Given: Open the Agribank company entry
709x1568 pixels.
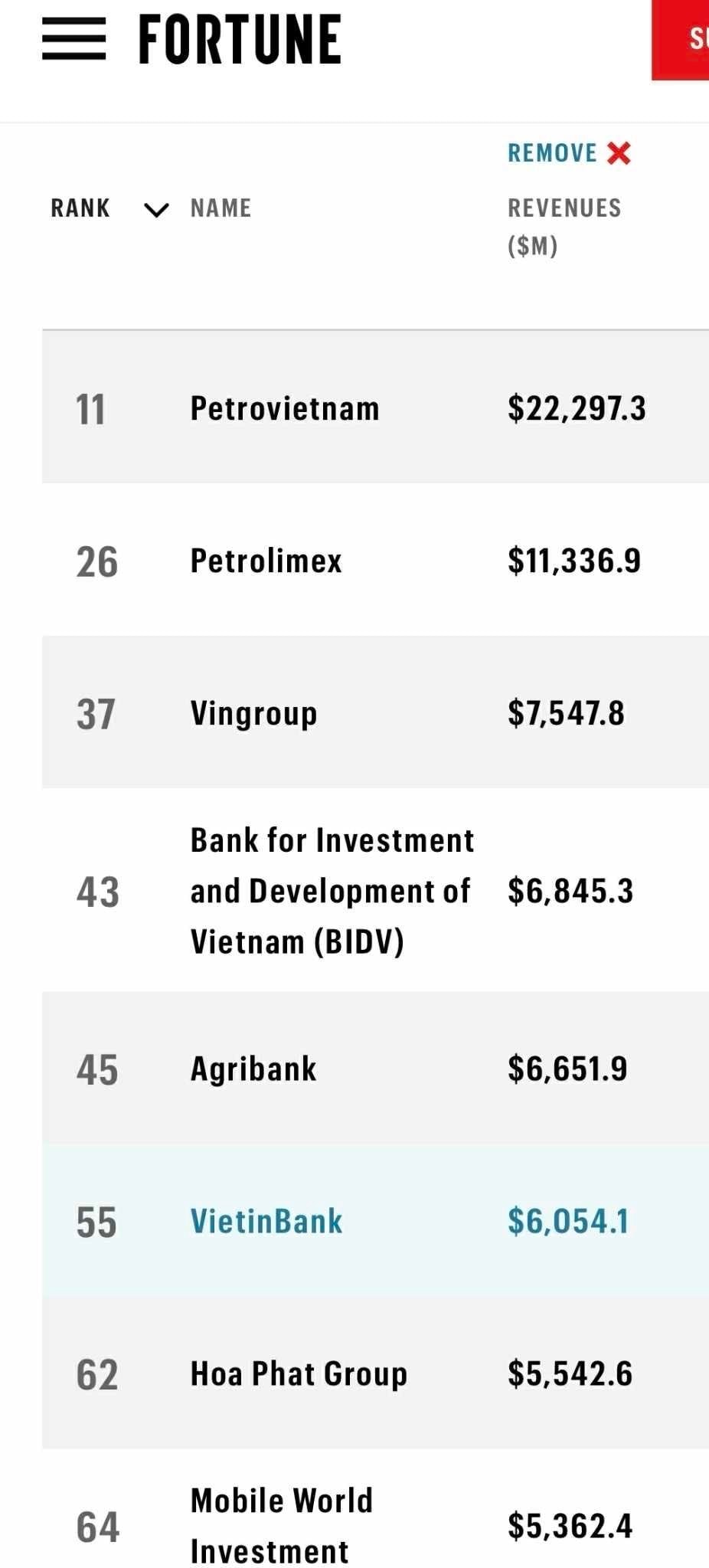Looking at the screenshot, I should click(253, 1069).
